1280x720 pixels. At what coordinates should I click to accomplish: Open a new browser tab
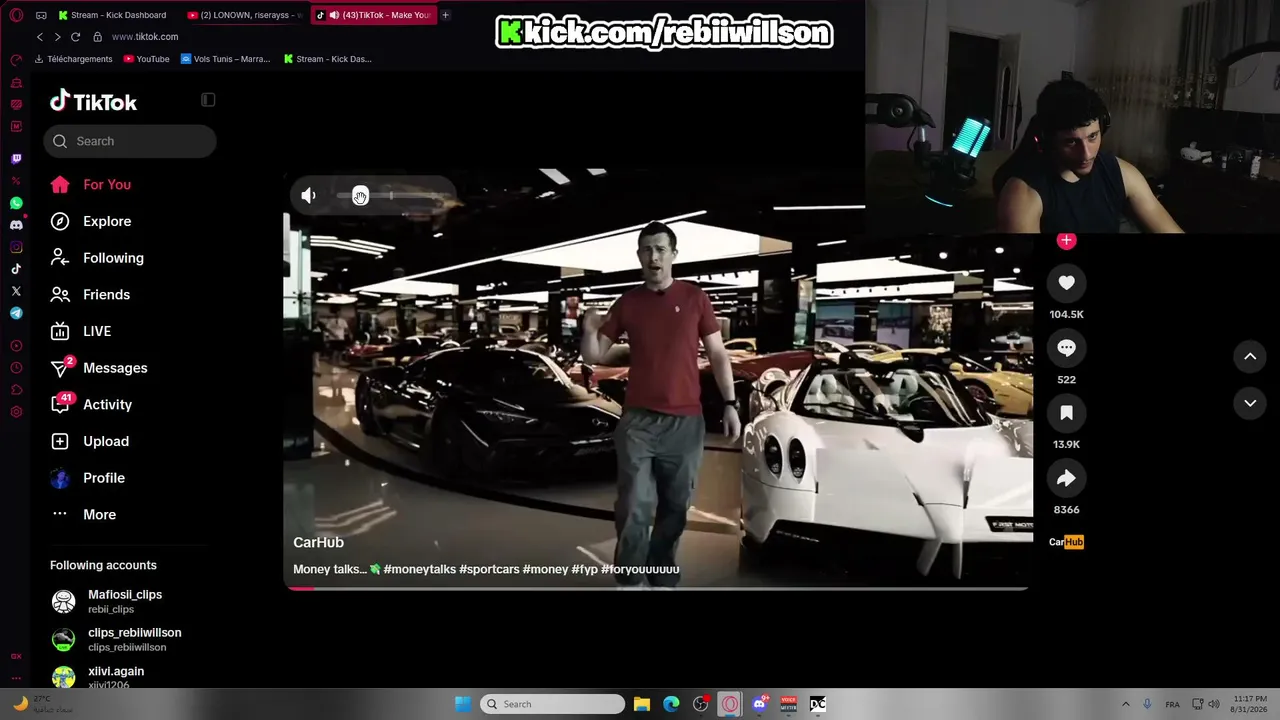(x=445, y=15)
